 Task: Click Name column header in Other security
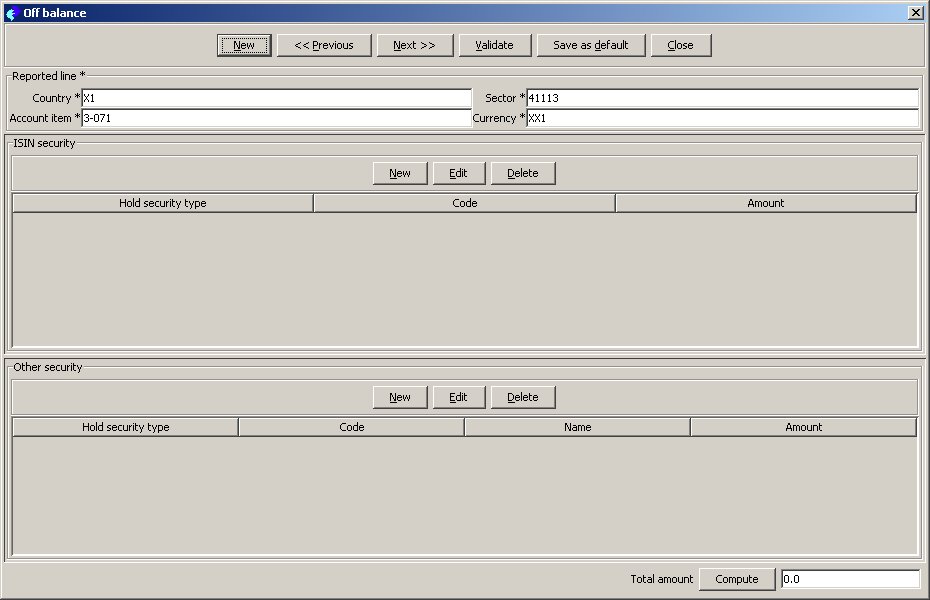pyautogui.click(x=577, y=427)
